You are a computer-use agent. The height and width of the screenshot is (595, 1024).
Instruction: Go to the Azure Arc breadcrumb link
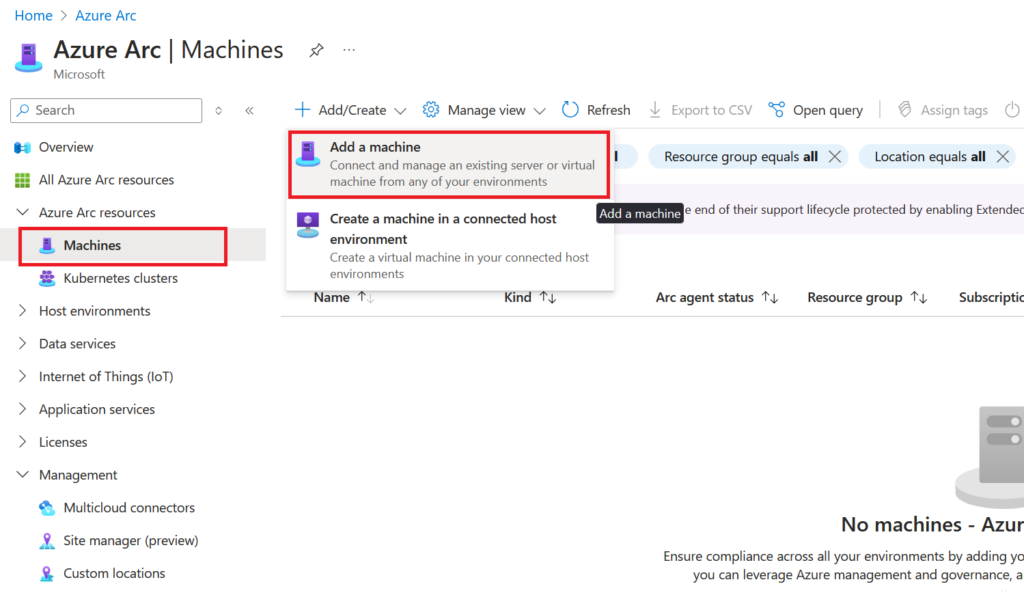[106, 16]
